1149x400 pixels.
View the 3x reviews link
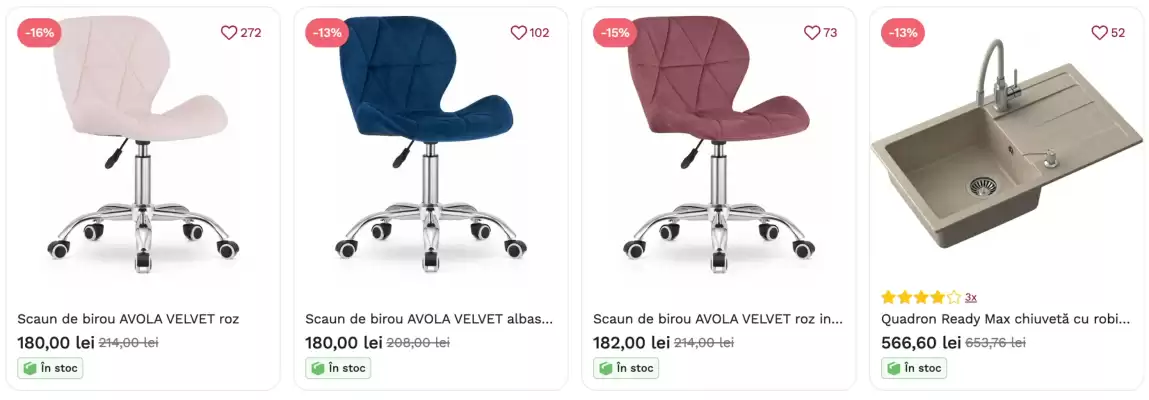tap(971, 297)
